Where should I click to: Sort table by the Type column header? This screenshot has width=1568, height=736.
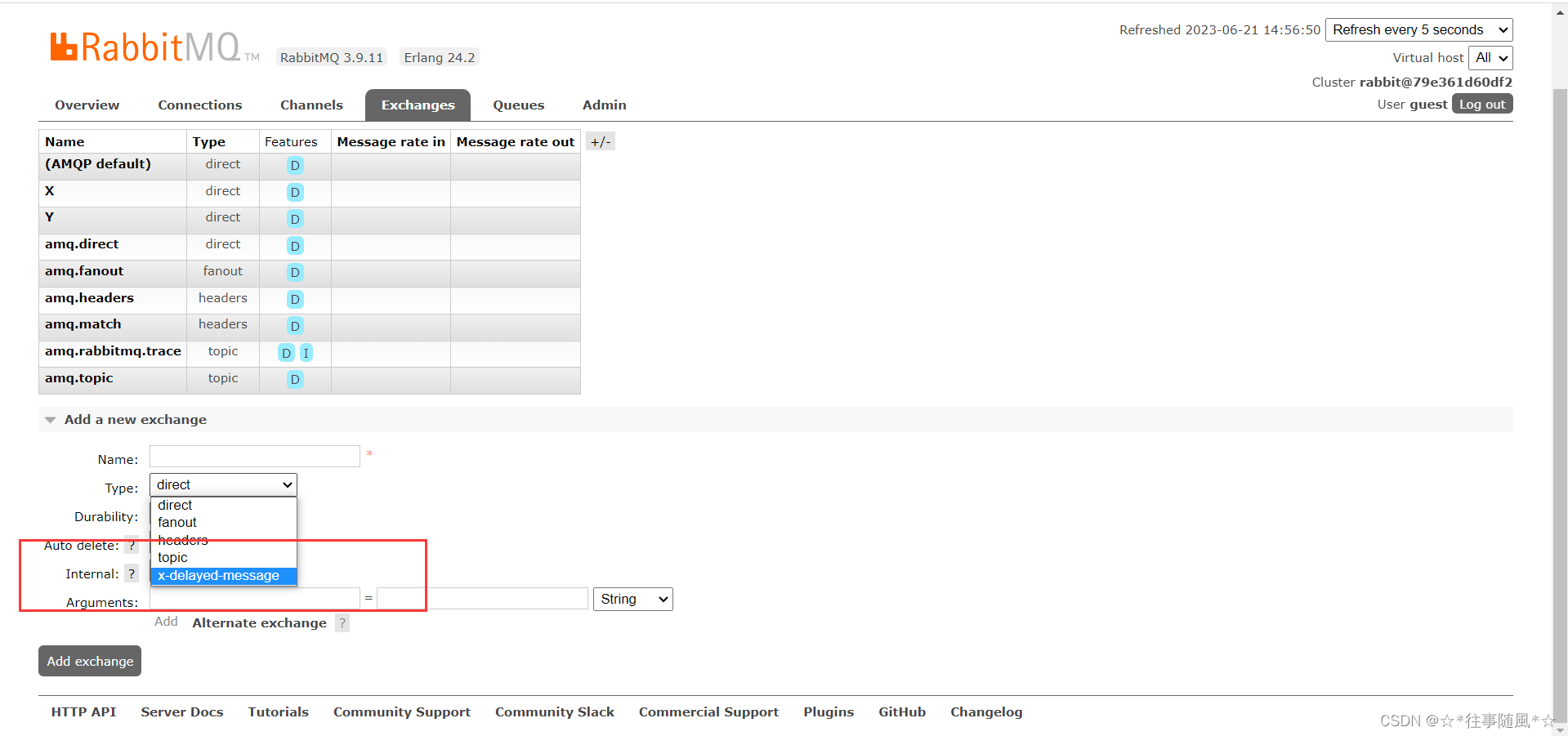point(209,141)
